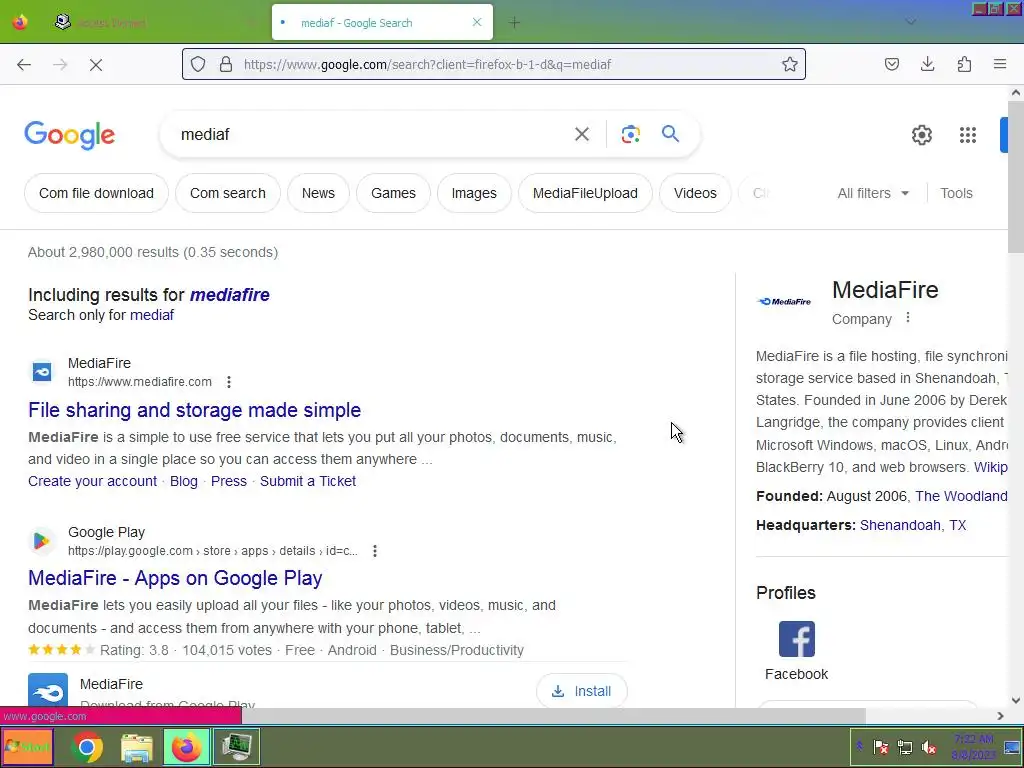
Task: Click the suggested mediafire correction link
Action: pyautogui.click(x=229, y=295)
